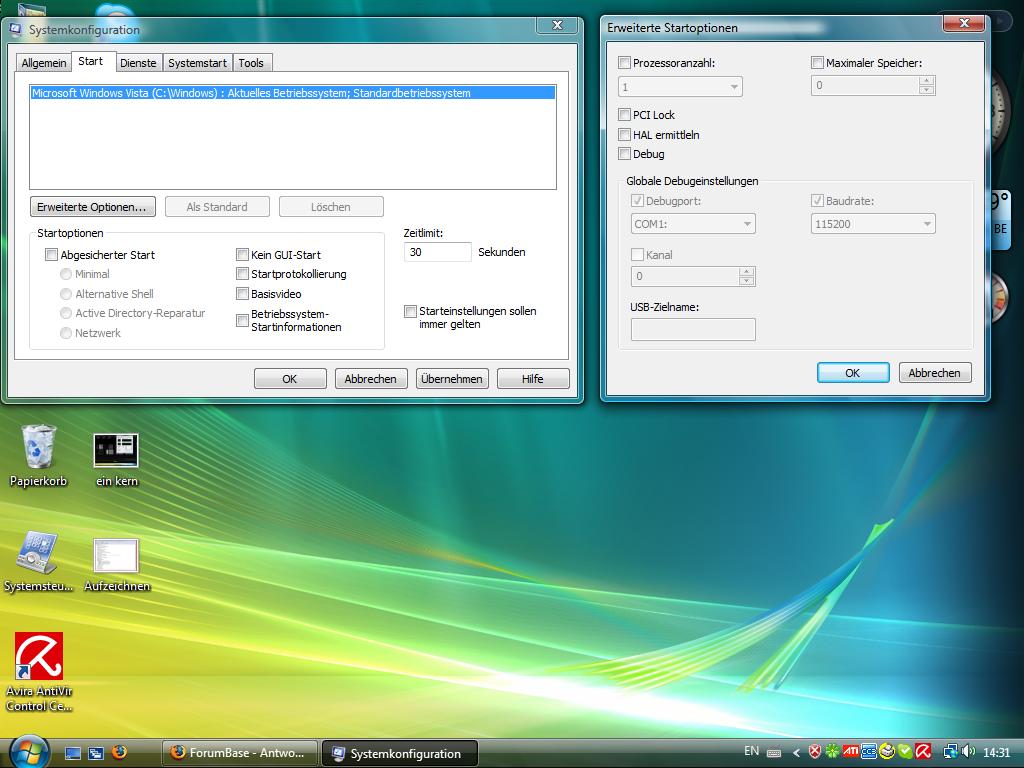Click Systemkonfiguration taskbar button
The height and width of the screenshot is (768, 1024).
(400, 753)
